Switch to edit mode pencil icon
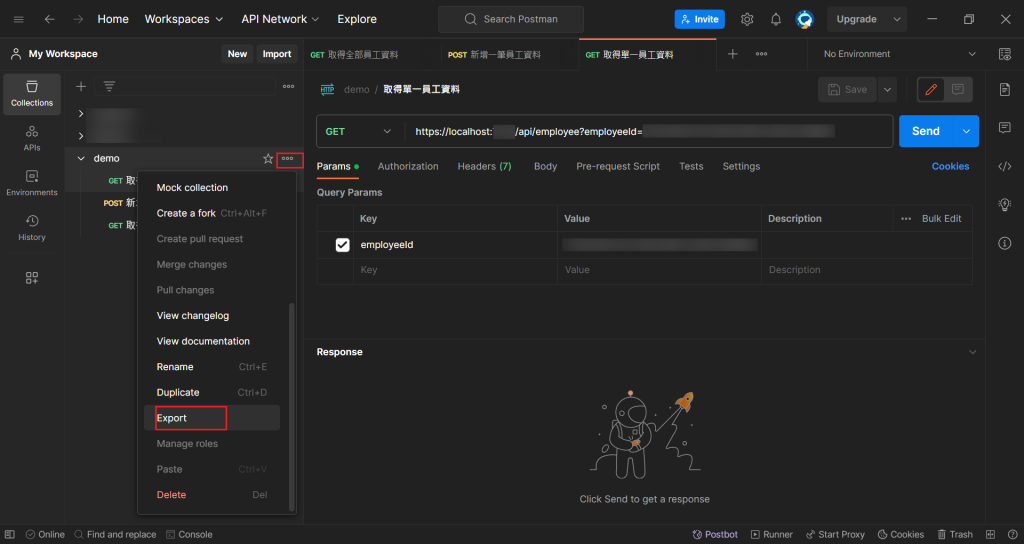 point(931,89)
